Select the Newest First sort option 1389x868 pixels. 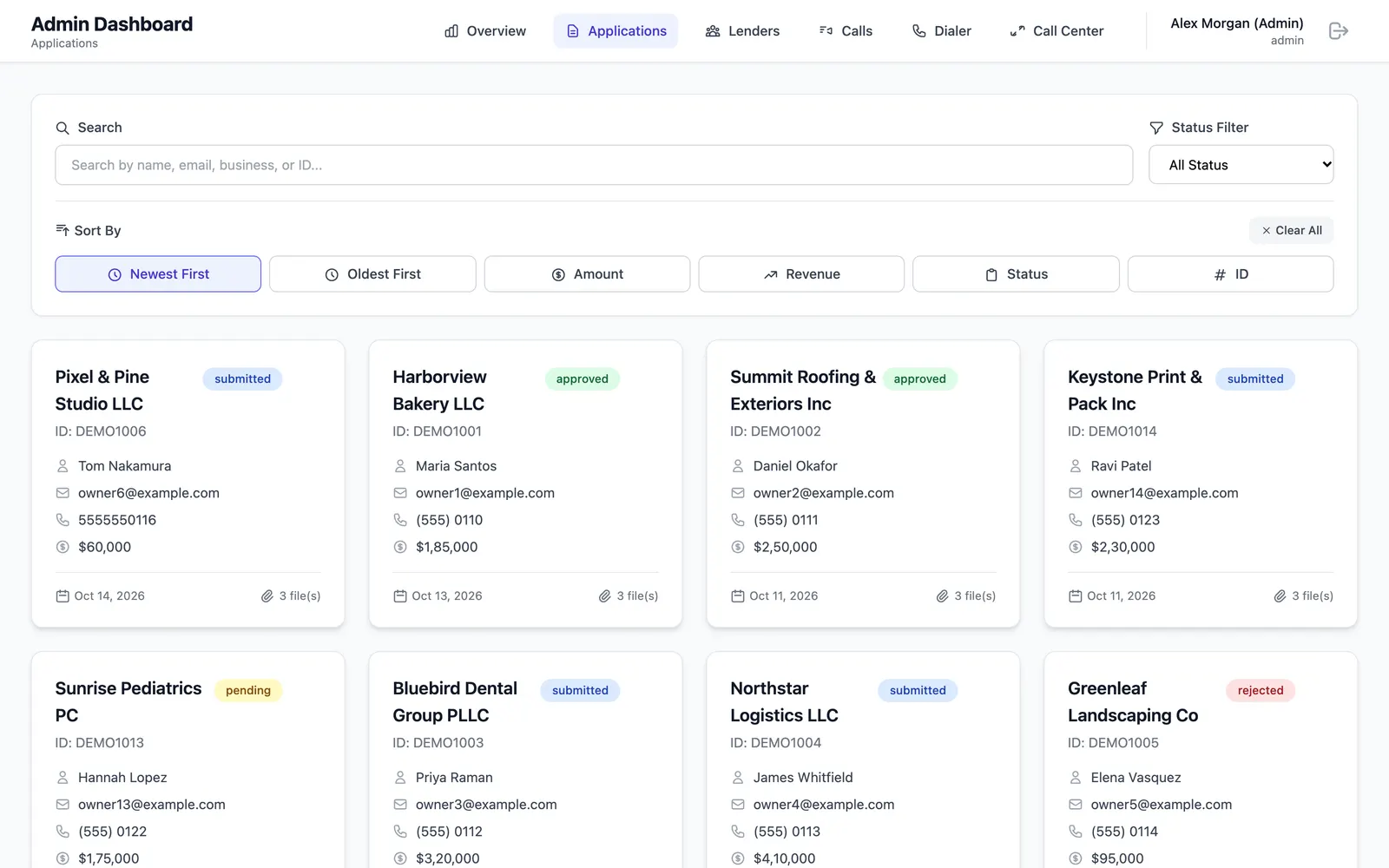point(158,274)
